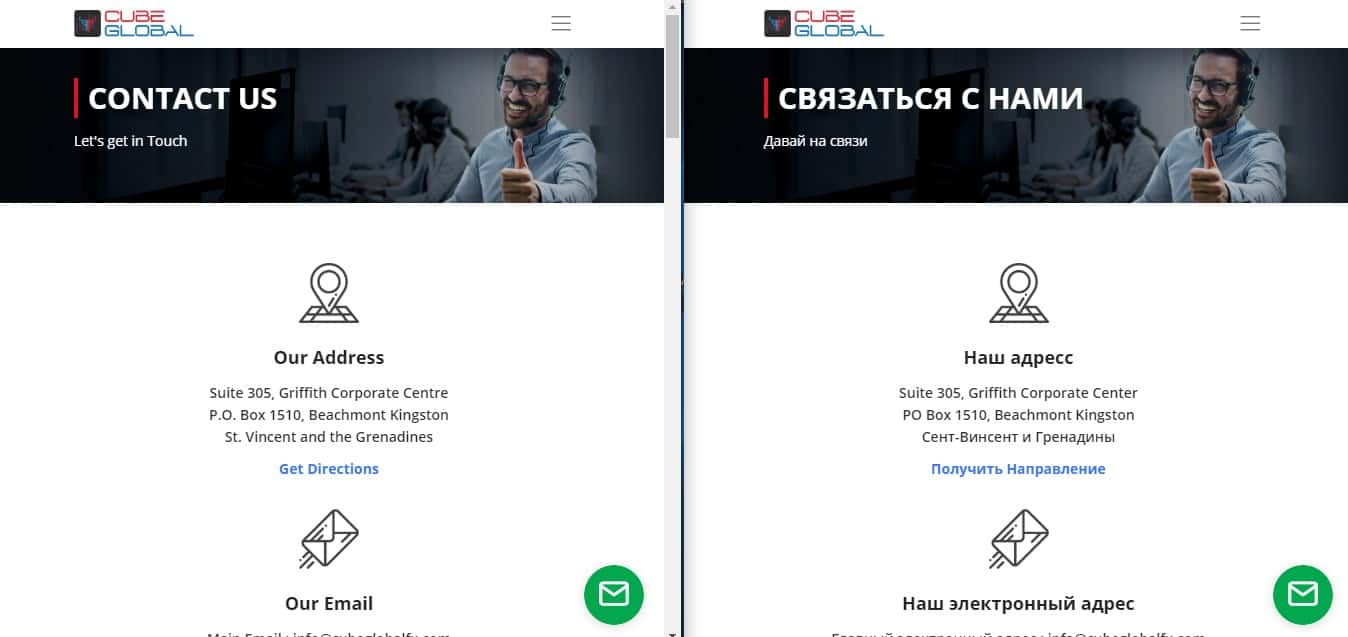This screenshot has width=1348, height=637.
Task: Open green mail chat button on Russian page
Action: click(1303, 595)
